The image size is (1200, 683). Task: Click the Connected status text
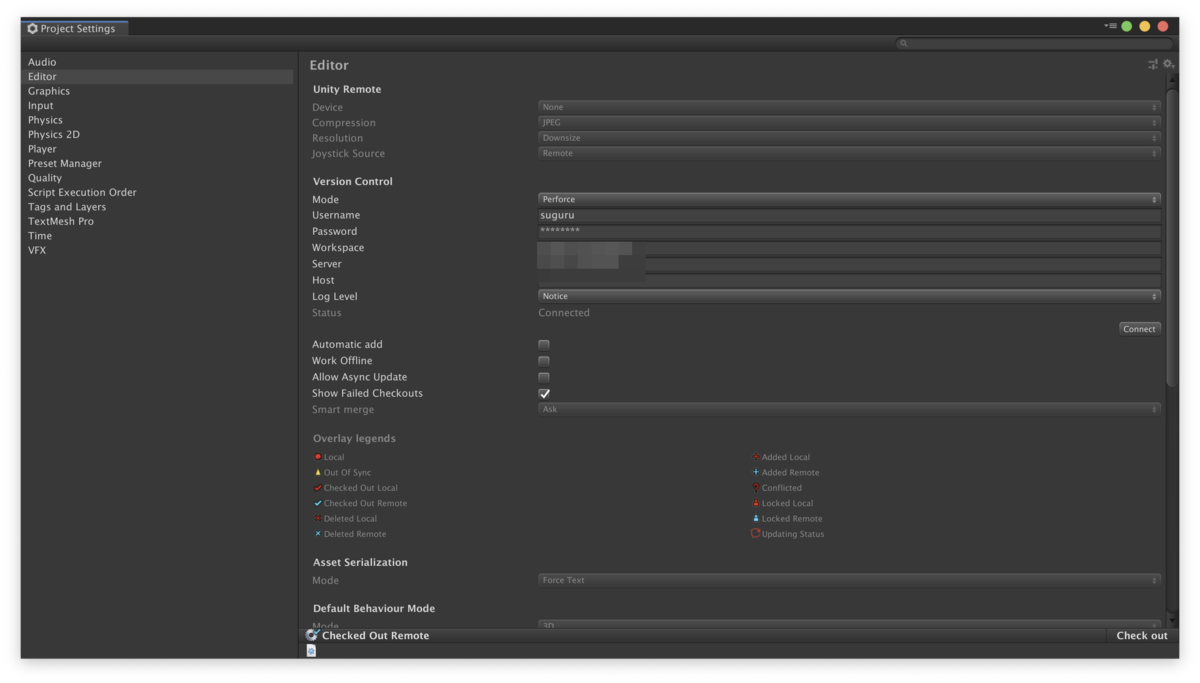pyautogui.click(x=564, y=313)
